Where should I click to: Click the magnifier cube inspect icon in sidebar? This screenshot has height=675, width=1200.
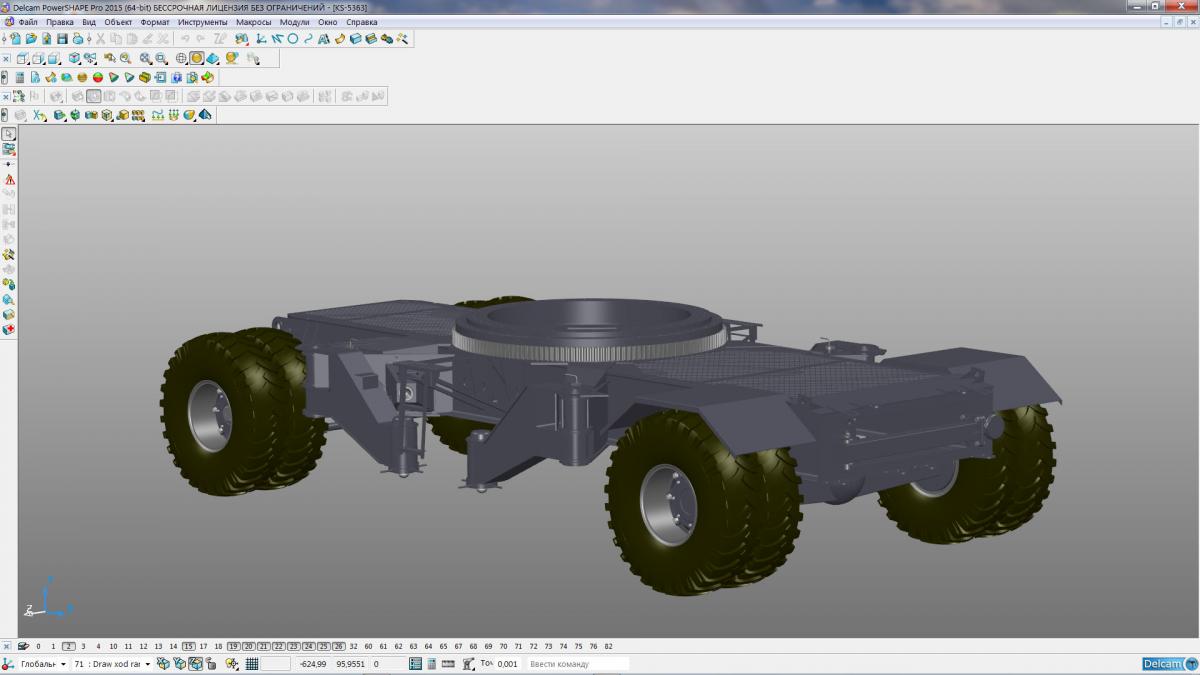tap(9, 299)
